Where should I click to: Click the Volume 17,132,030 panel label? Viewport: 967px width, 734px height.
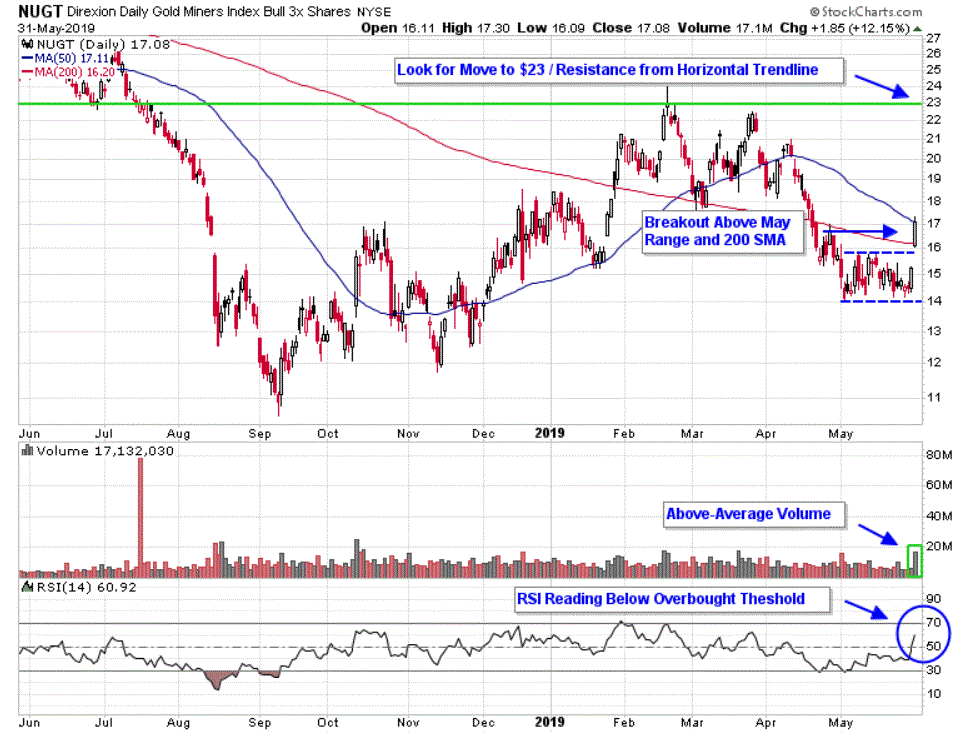point(105,451)
